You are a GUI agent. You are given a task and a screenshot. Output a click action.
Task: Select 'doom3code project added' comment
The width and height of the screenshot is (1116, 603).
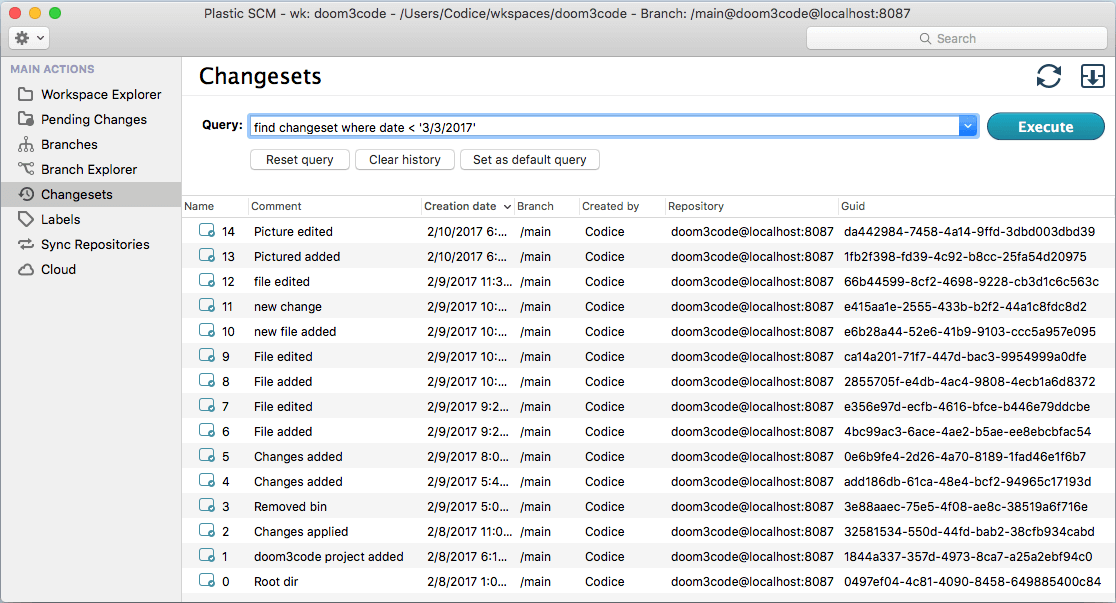(x=329, y=556)
